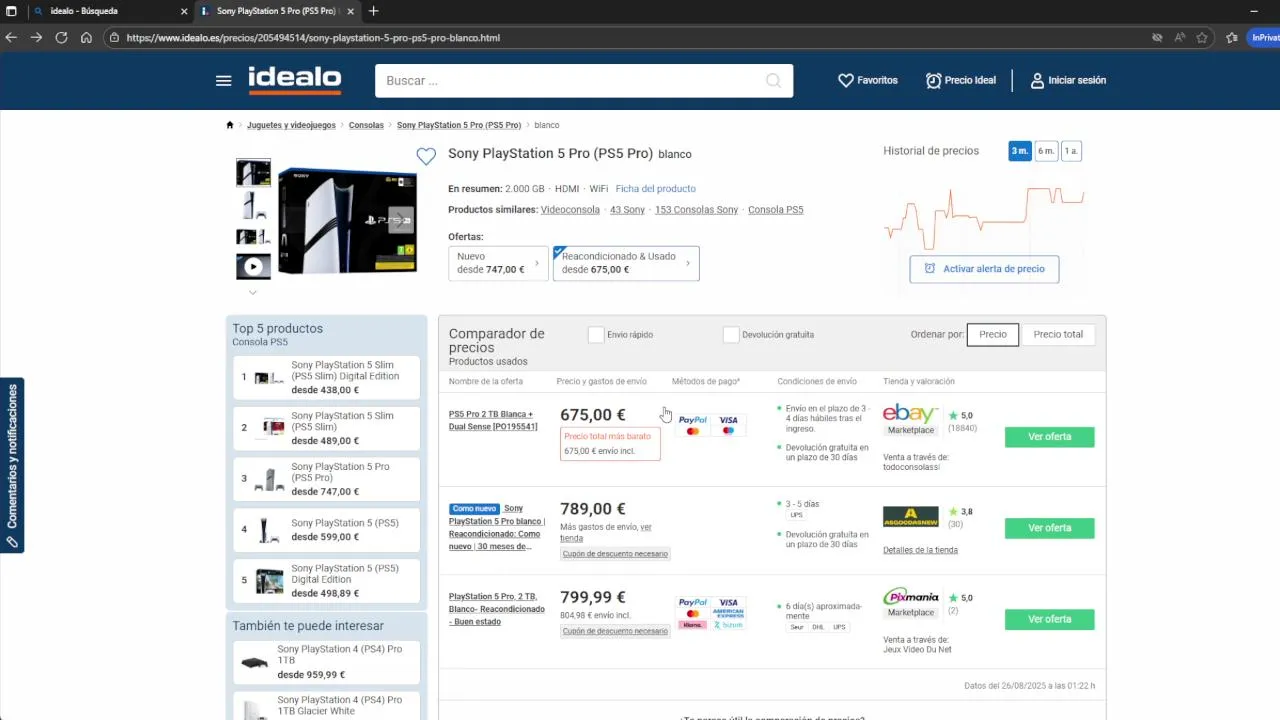Viewport: 1280px width, 720px height.
Task: Click Activar alerta de precio button
Action: 984,269
